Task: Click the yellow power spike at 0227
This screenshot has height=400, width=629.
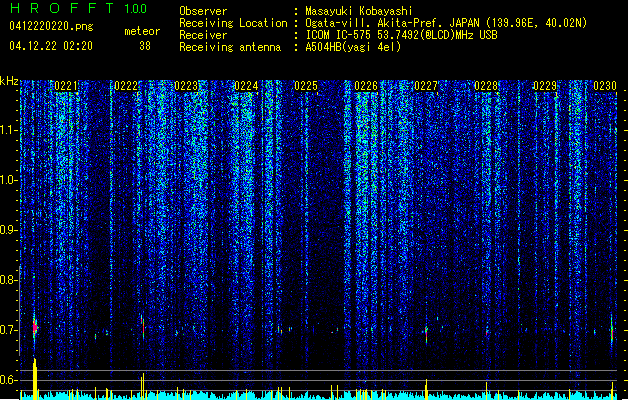Action: [x=426, y=389]
